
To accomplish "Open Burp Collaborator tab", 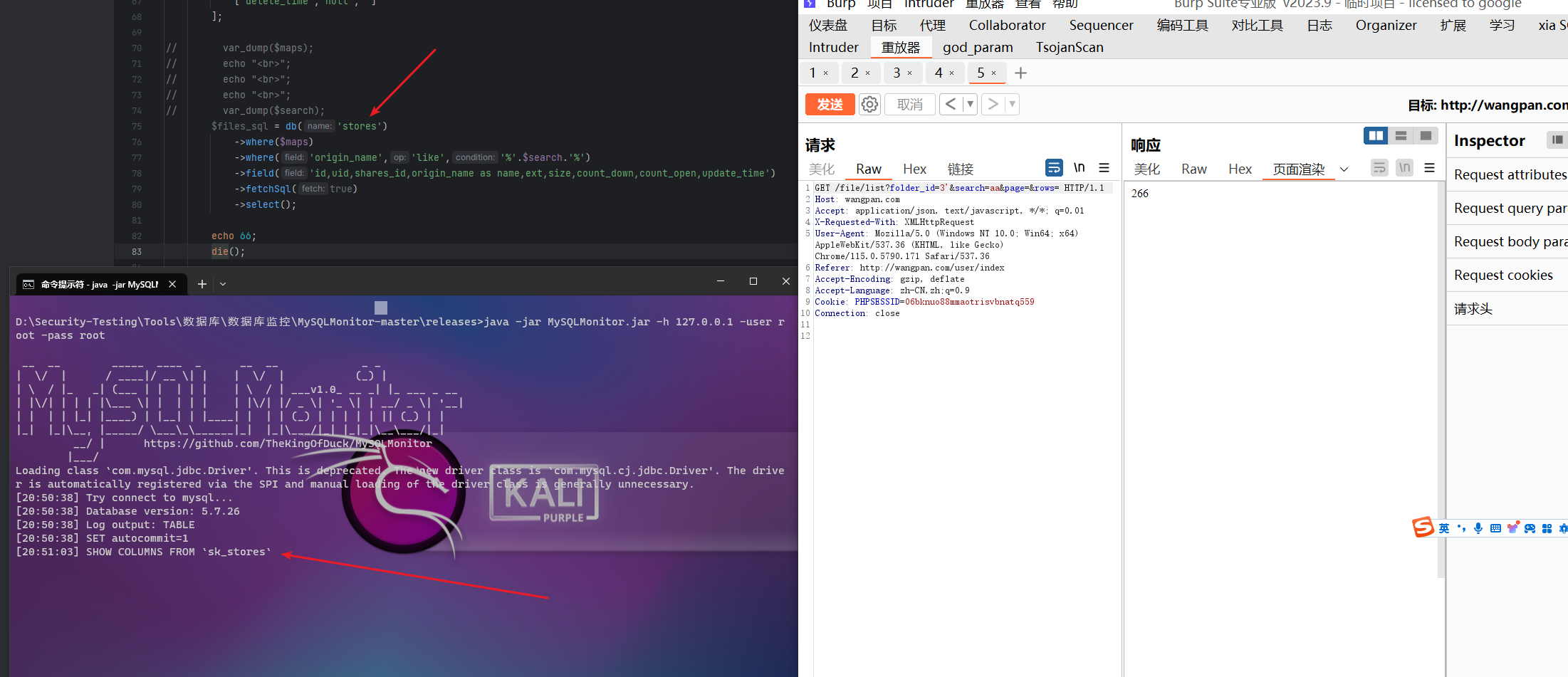I will [x=1007, y=26].
